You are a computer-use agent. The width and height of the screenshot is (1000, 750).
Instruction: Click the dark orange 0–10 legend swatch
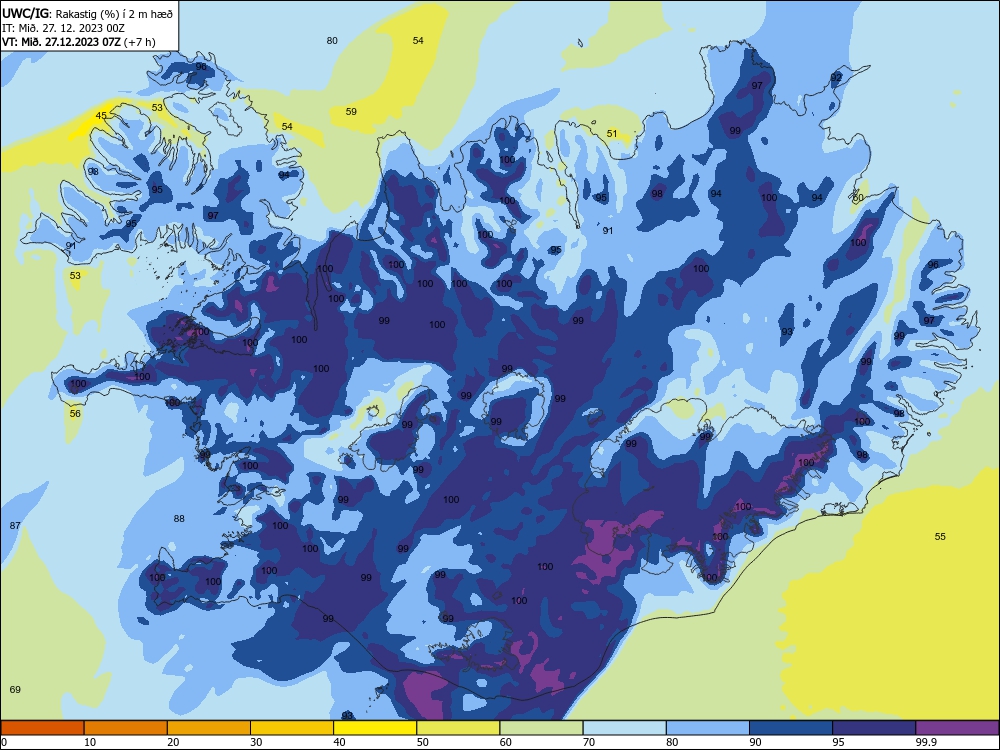point(42,728)
